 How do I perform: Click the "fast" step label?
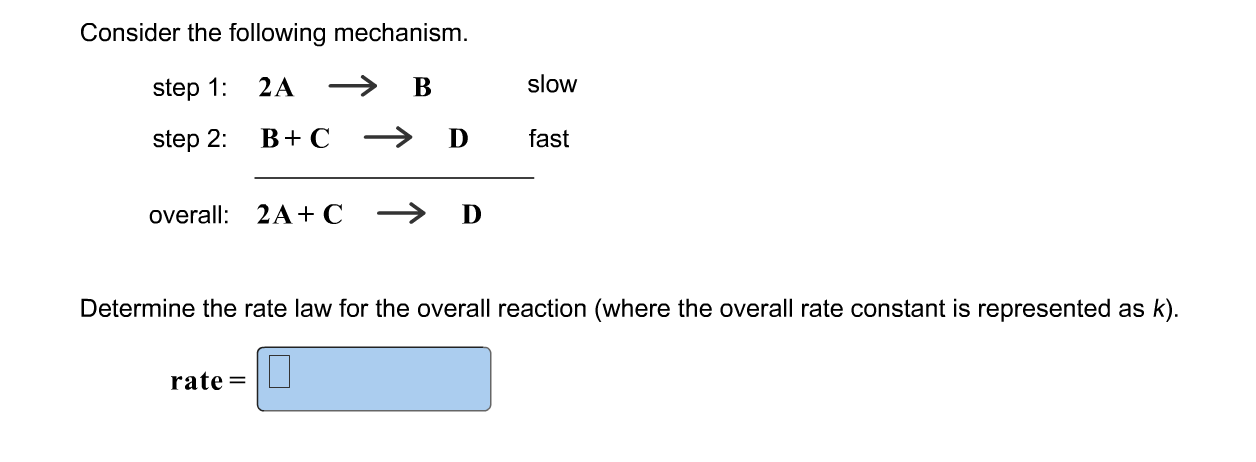click(548, 139)
